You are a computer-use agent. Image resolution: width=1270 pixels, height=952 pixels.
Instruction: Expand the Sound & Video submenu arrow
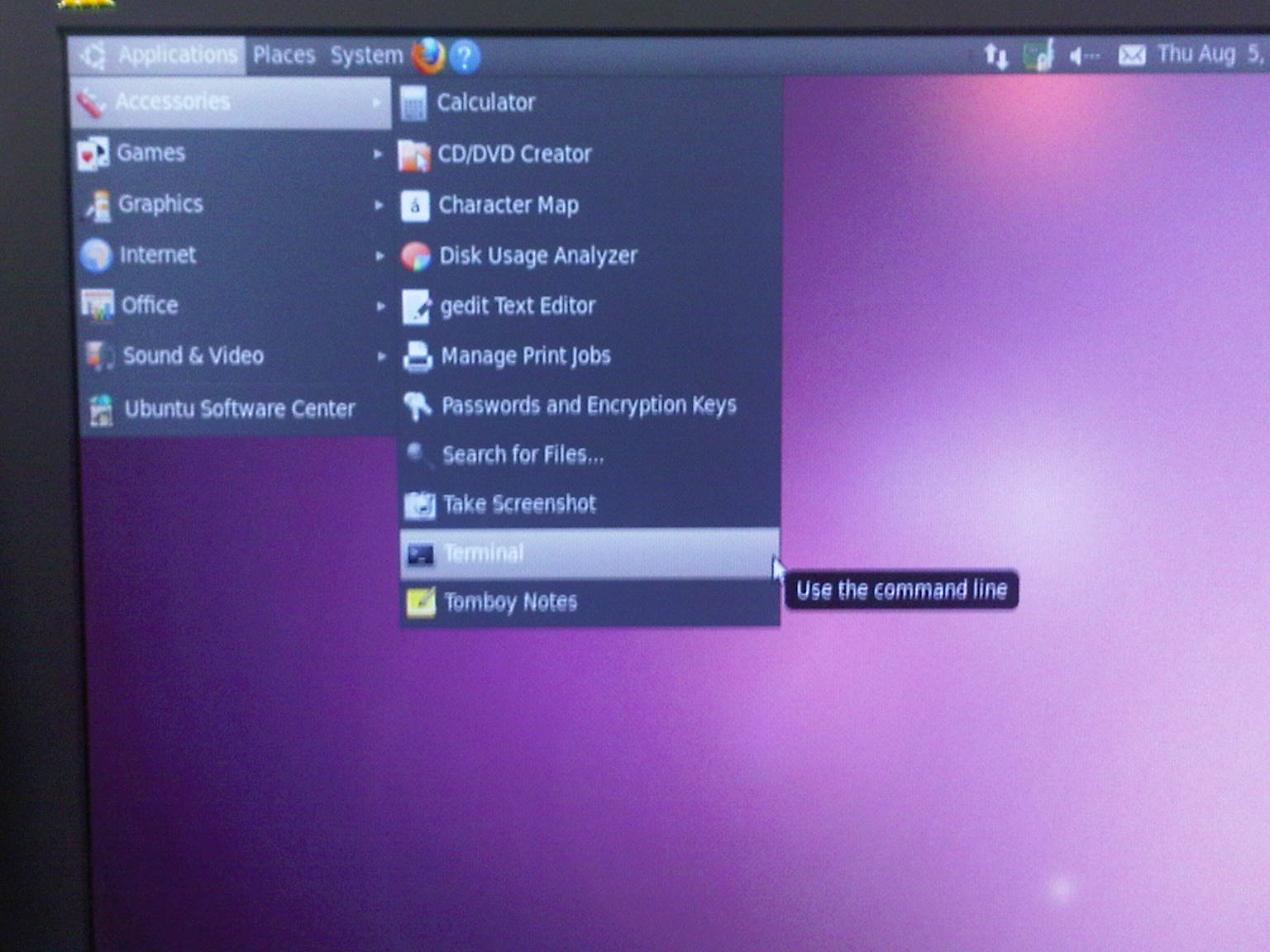click(381, 357)
